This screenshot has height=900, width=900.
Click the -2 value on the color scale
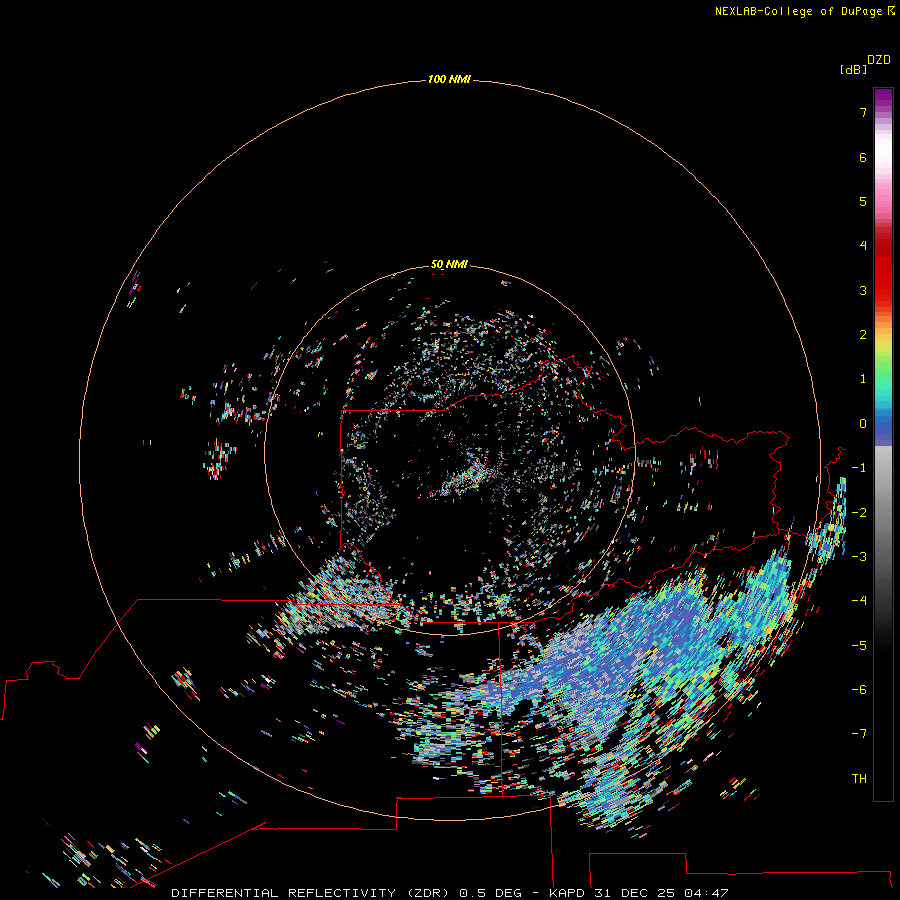859,513
